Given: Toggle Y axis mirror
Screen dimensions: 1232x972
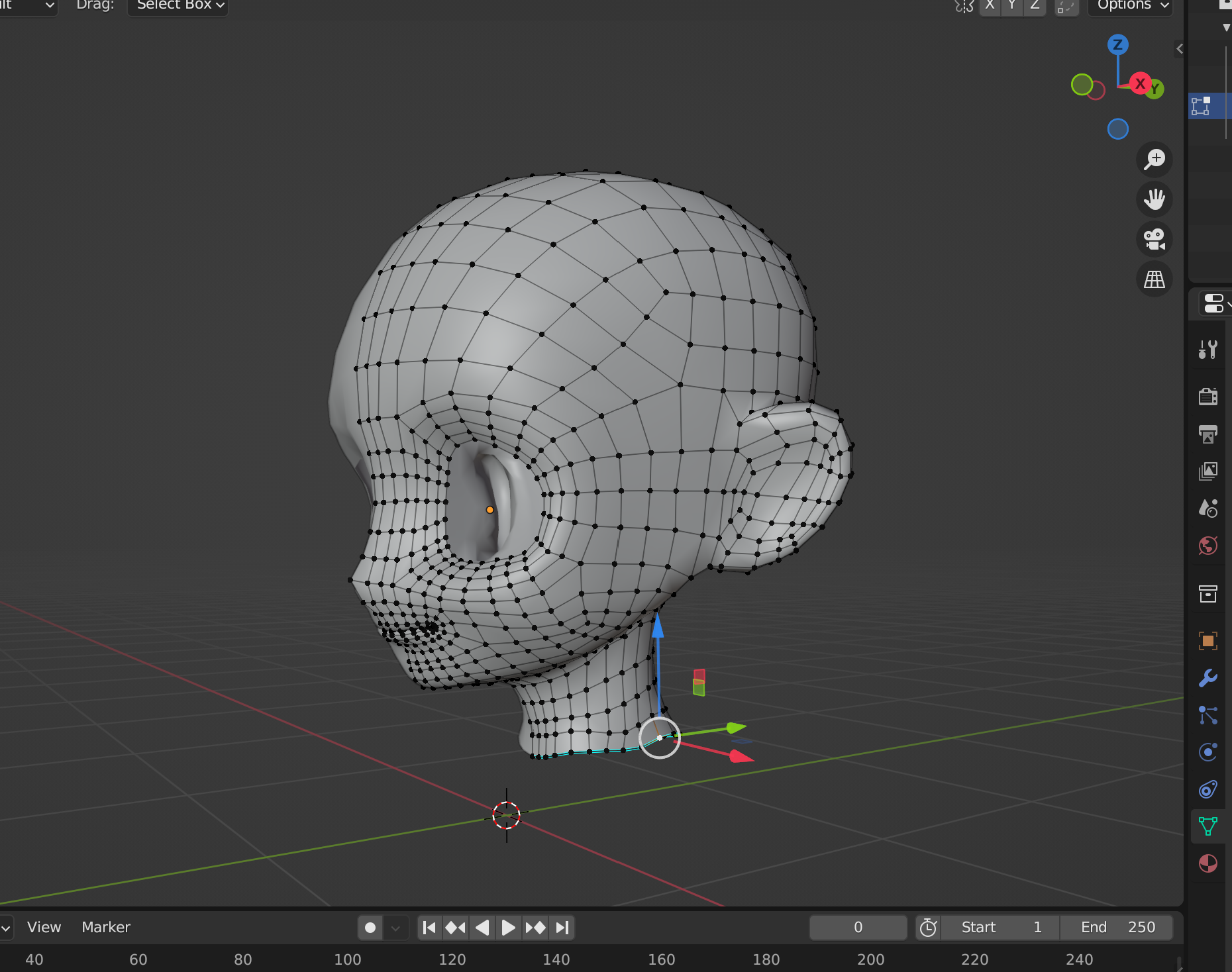Looking at the screenshot, I should pos(1011,5).
